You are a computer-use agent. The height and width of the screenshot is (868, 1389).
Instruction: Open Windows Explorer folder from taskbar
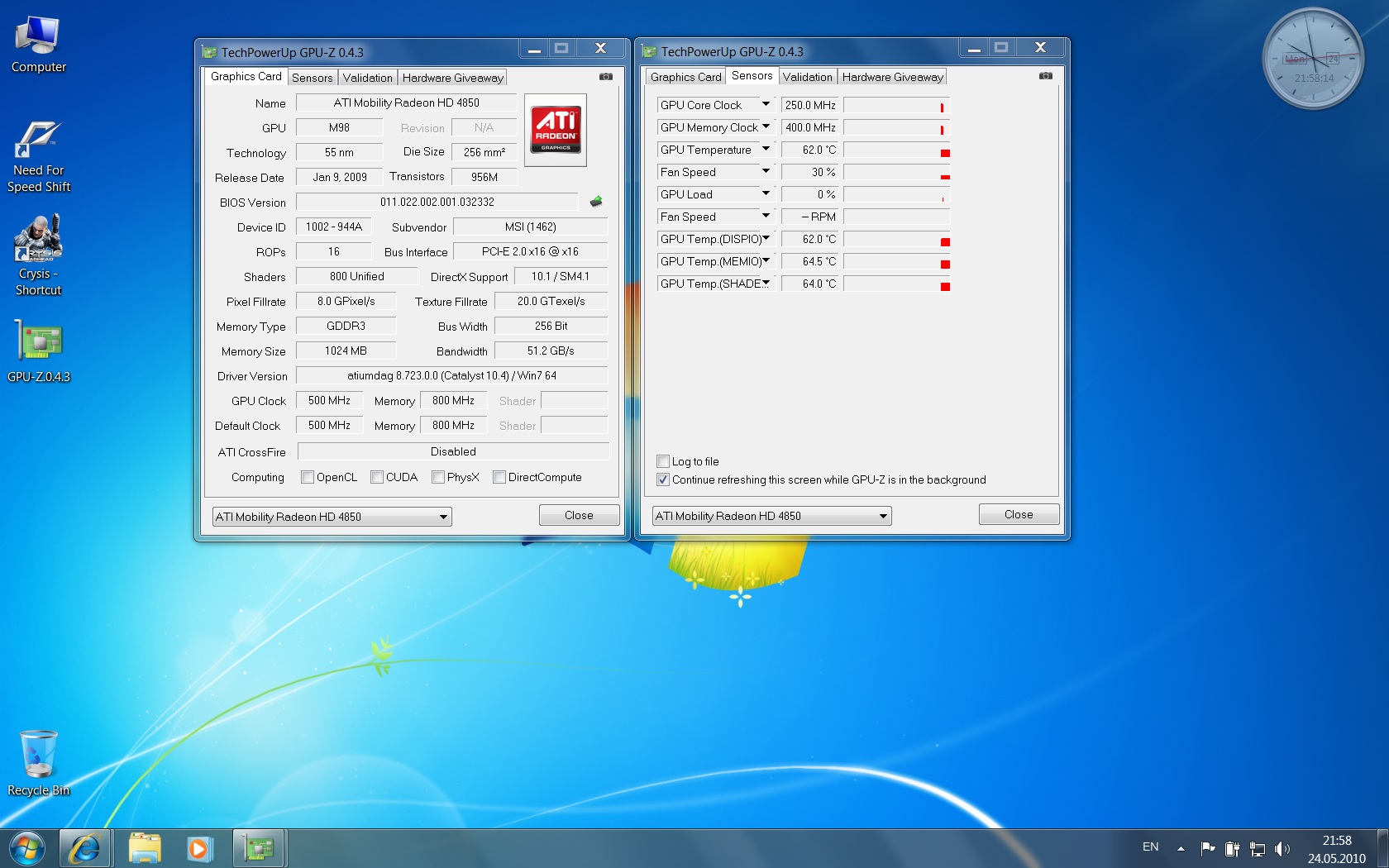click(145, 848)
